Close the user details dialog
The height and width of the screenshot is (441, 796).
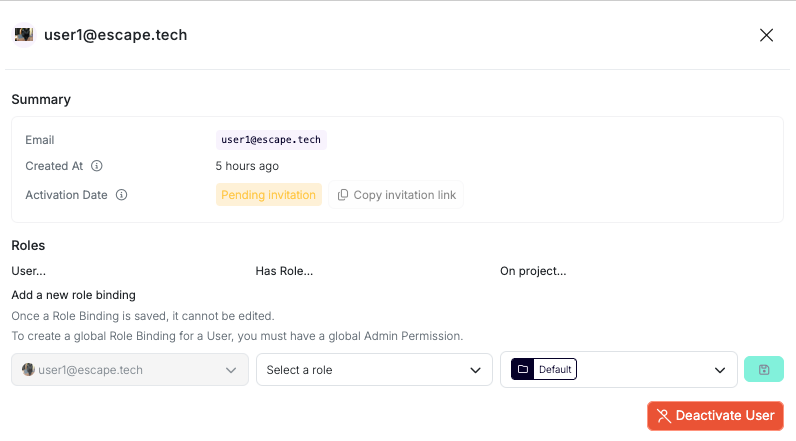coord(767,35)
